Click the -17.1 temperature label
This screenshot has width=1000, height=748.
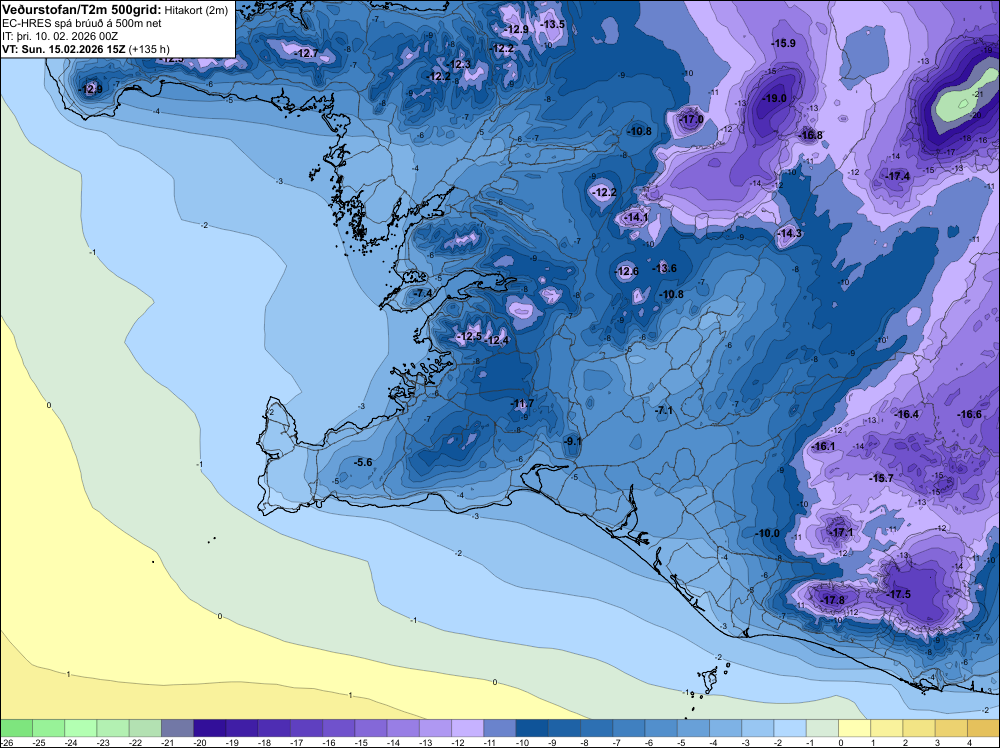tap(842, 532)
